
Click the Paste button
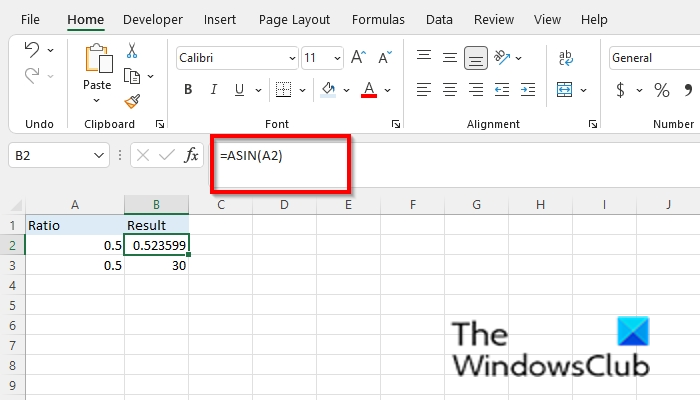(97, 70)
